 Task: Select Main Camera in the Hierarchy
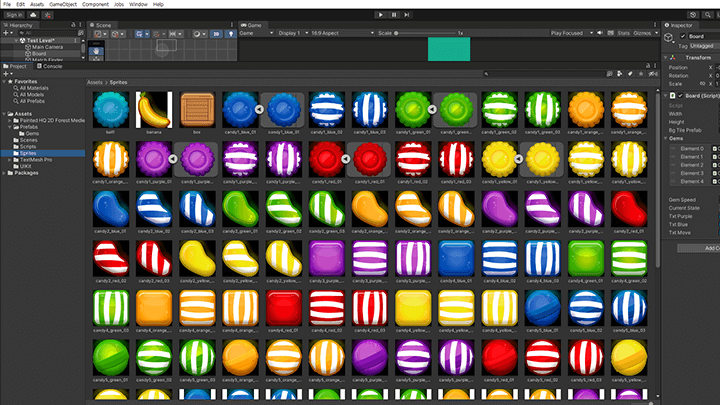click(47, 47)
